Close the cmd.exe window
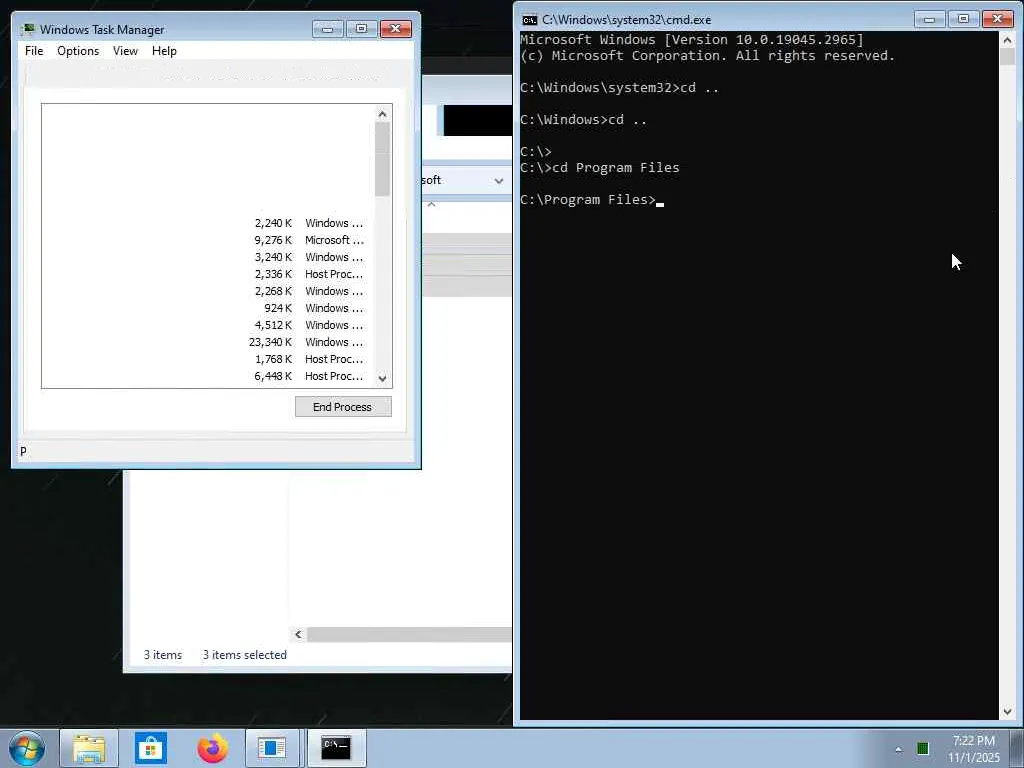This screenshot has height=768, width=1024. tap(997, 19)
